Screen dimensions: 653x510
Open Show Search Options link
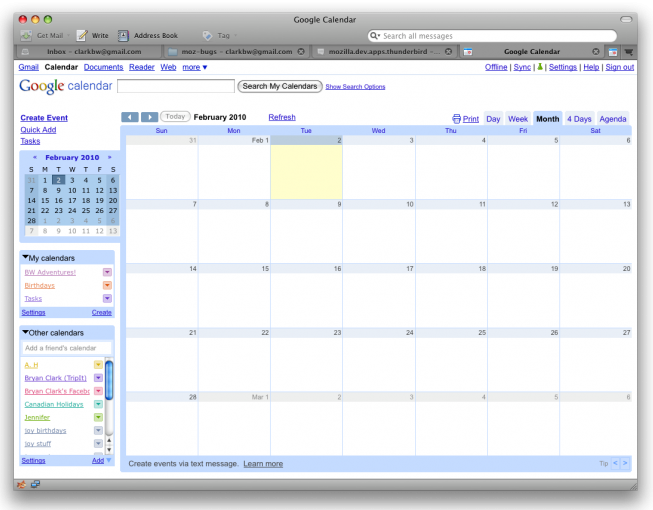click(x=355, y=87)
